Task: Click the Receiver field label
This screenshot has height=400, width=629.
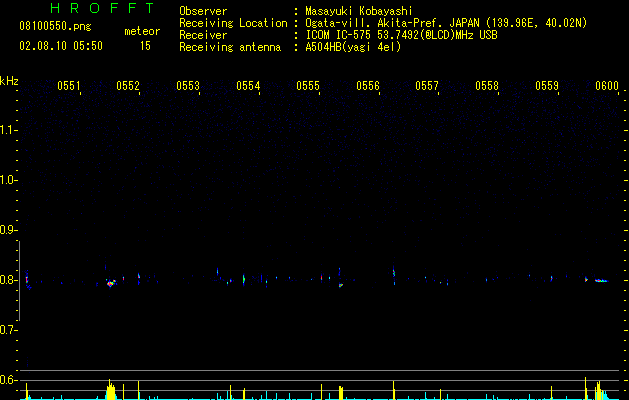Action: tap(203, 35)
